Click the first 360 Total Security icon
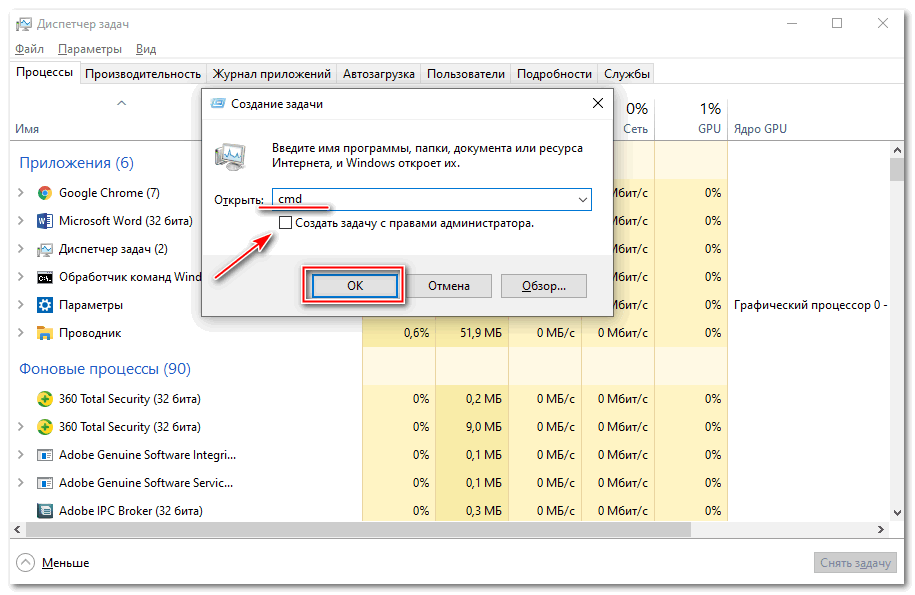The width and height of the screenshot is (915, 595). pos(45,399)
